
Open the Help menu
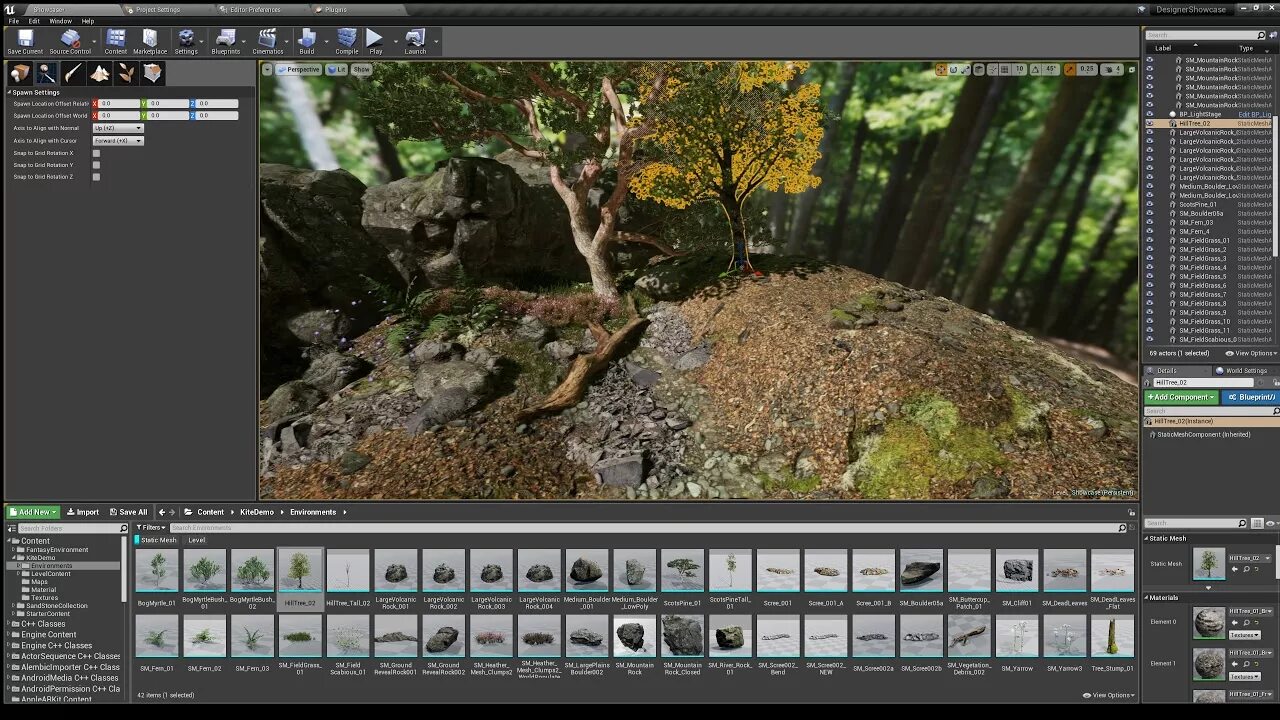tap(88, 21)
